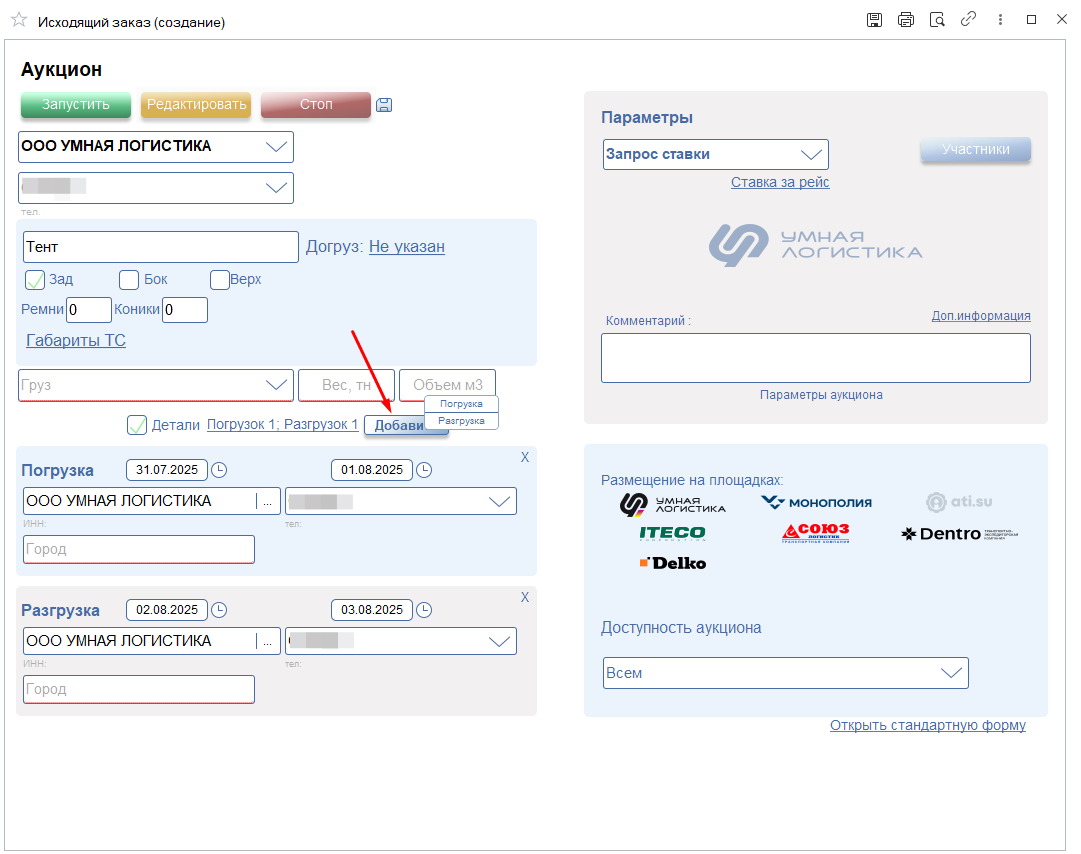Click Город field in Разгрузка block

139,689
